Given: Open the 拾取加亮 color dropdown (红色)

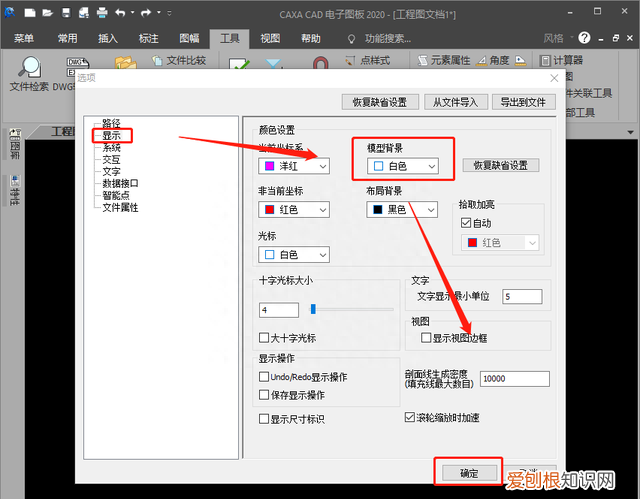Looking at the screenshot, I should [x=500, y=243].
